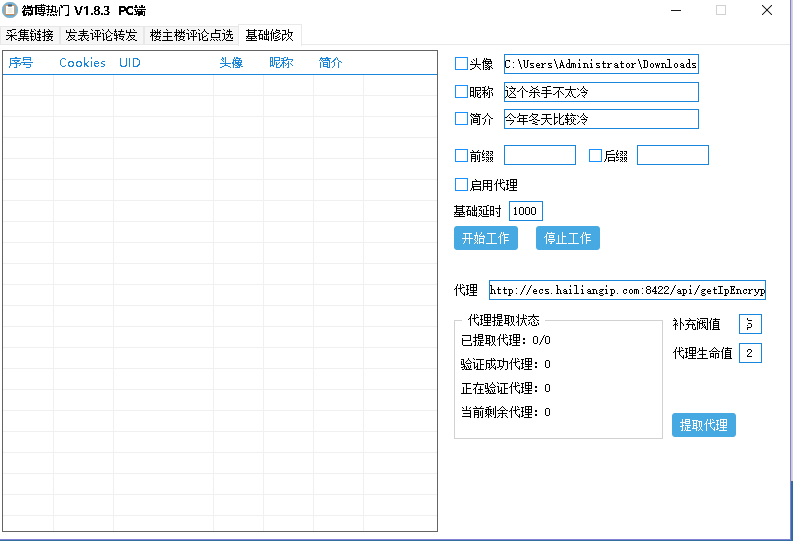The height and width of the screenshot is (541, 793).
Task: Click the UID column header
Action: 130,63
